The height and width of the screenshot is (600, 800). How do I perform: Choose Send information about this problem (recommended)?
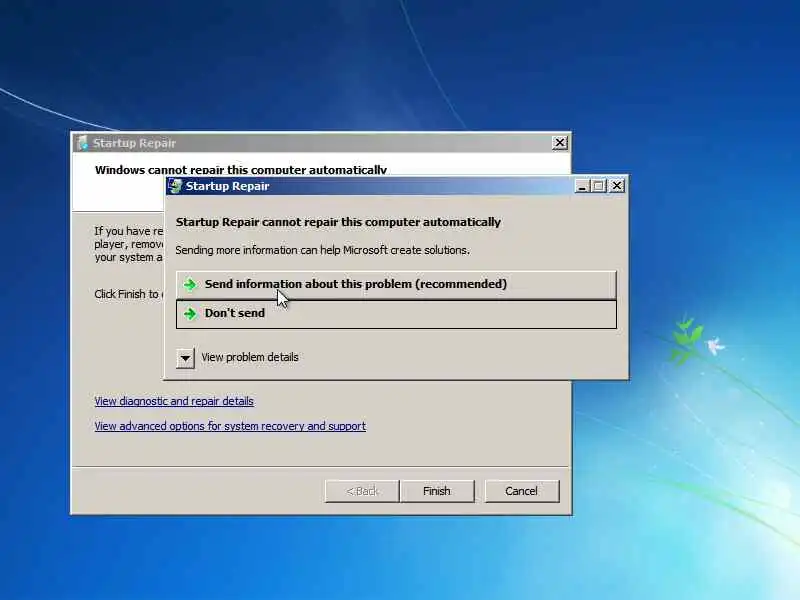coord(396,285)
